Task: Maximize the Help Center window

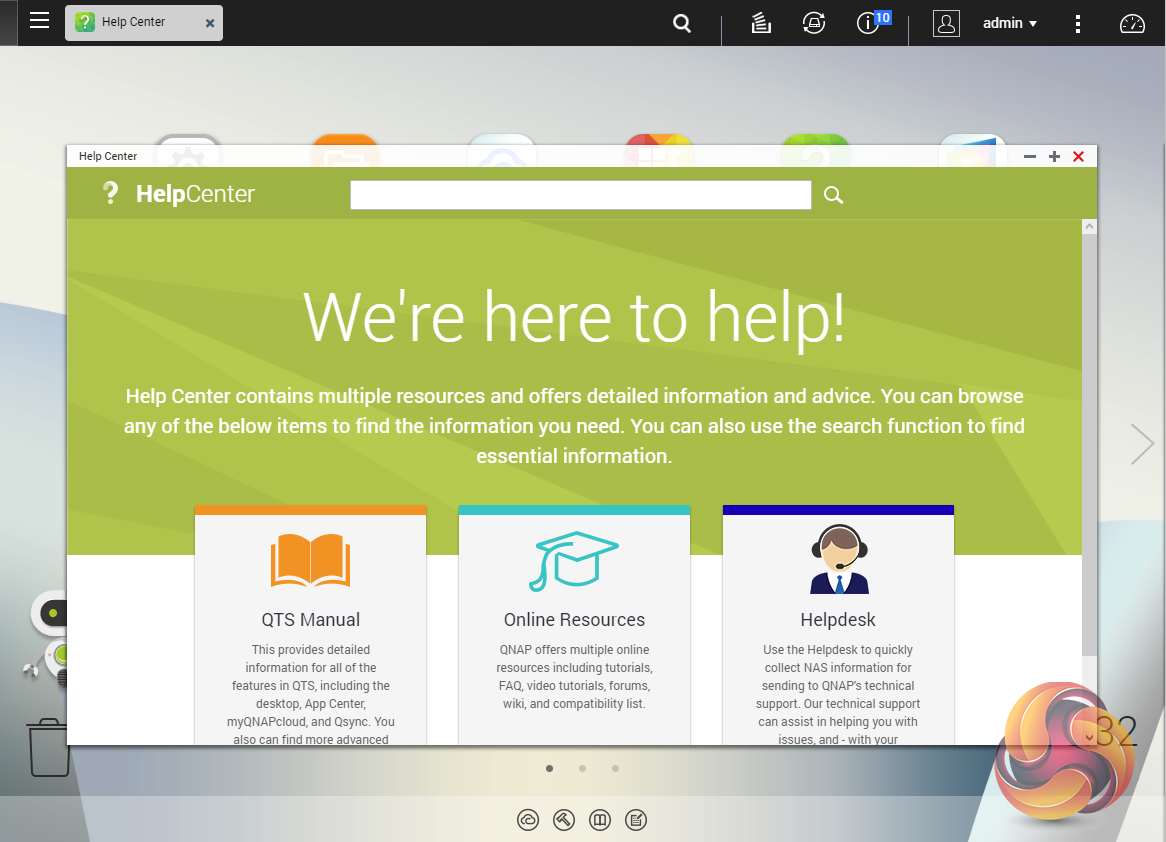Action: click(x=1054, y=156)
